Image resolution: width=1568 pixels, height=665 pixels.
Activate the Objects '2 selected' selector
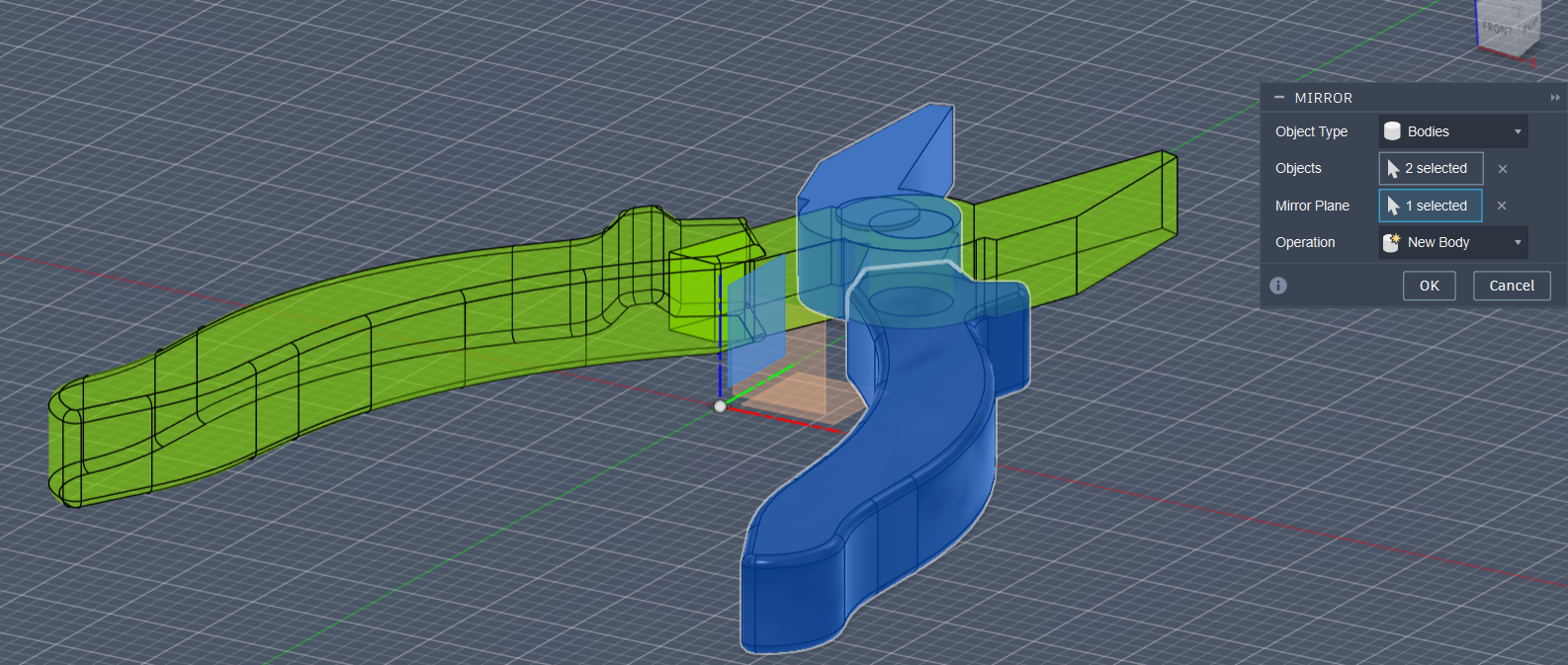coord(1431,168)
